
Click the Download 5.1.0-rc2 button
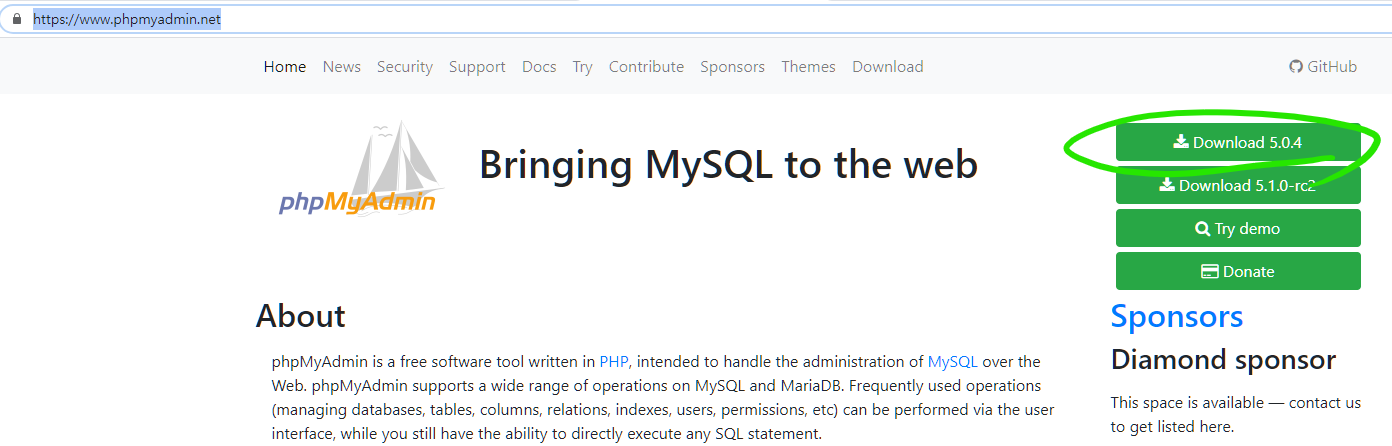click(x=1238, y=185)
